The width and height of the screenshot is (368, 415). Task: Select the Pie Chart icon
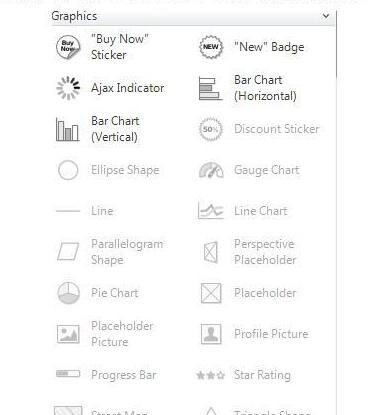point(68,293)
